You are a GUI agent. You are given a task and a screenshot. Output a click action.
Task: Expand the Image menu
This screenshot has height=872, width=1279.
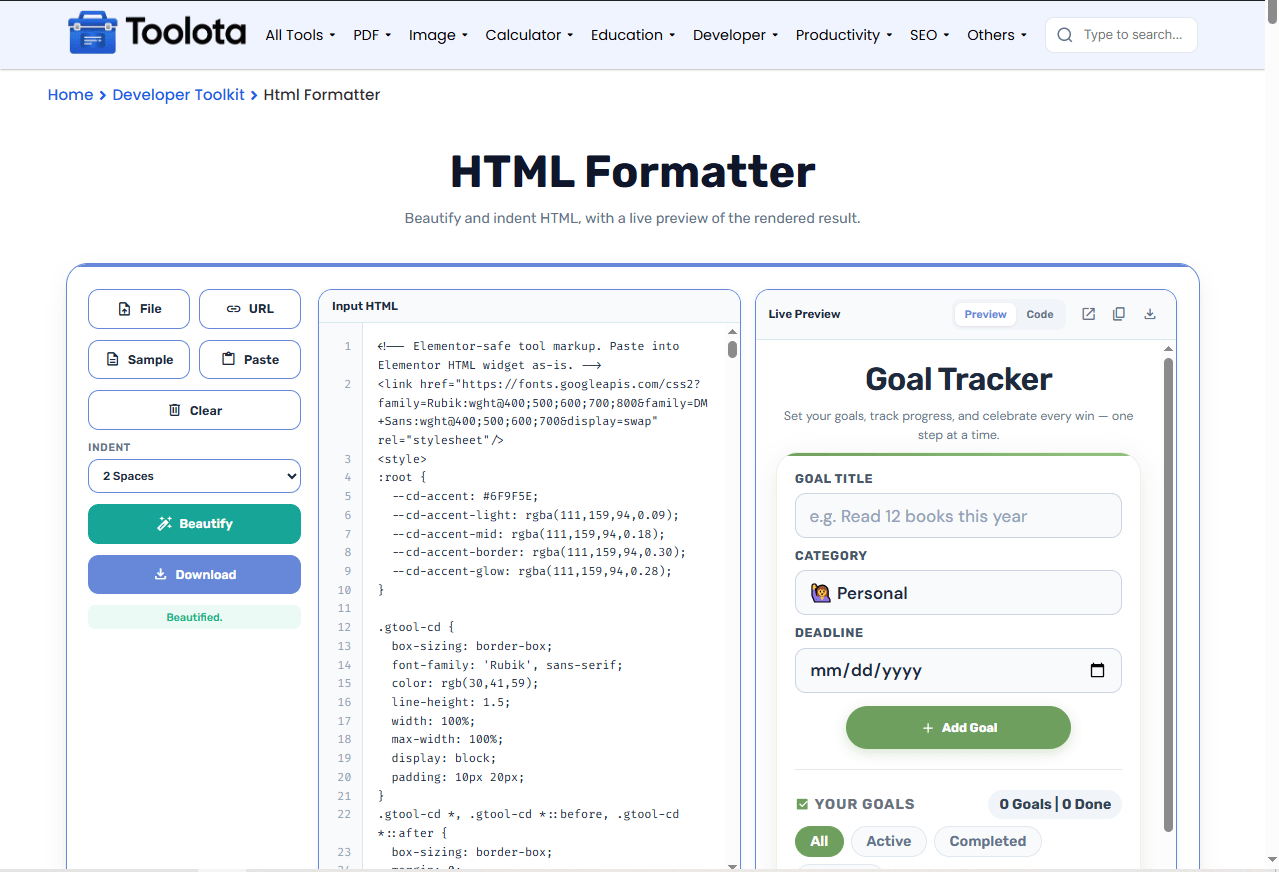[x=438, y=35]
